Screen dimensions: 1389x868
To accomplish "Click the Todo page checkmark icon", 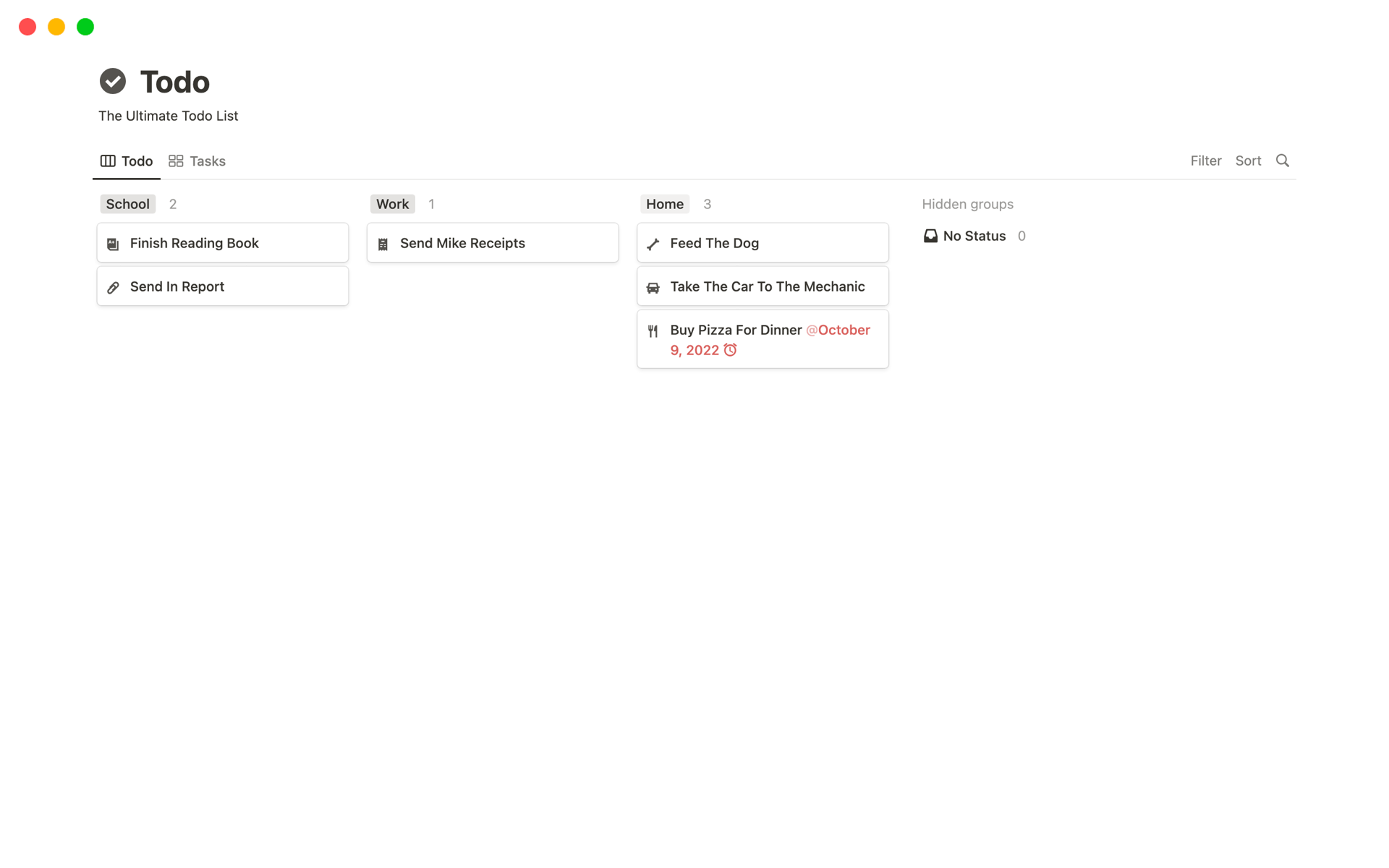I will click(x=112, y=80).
